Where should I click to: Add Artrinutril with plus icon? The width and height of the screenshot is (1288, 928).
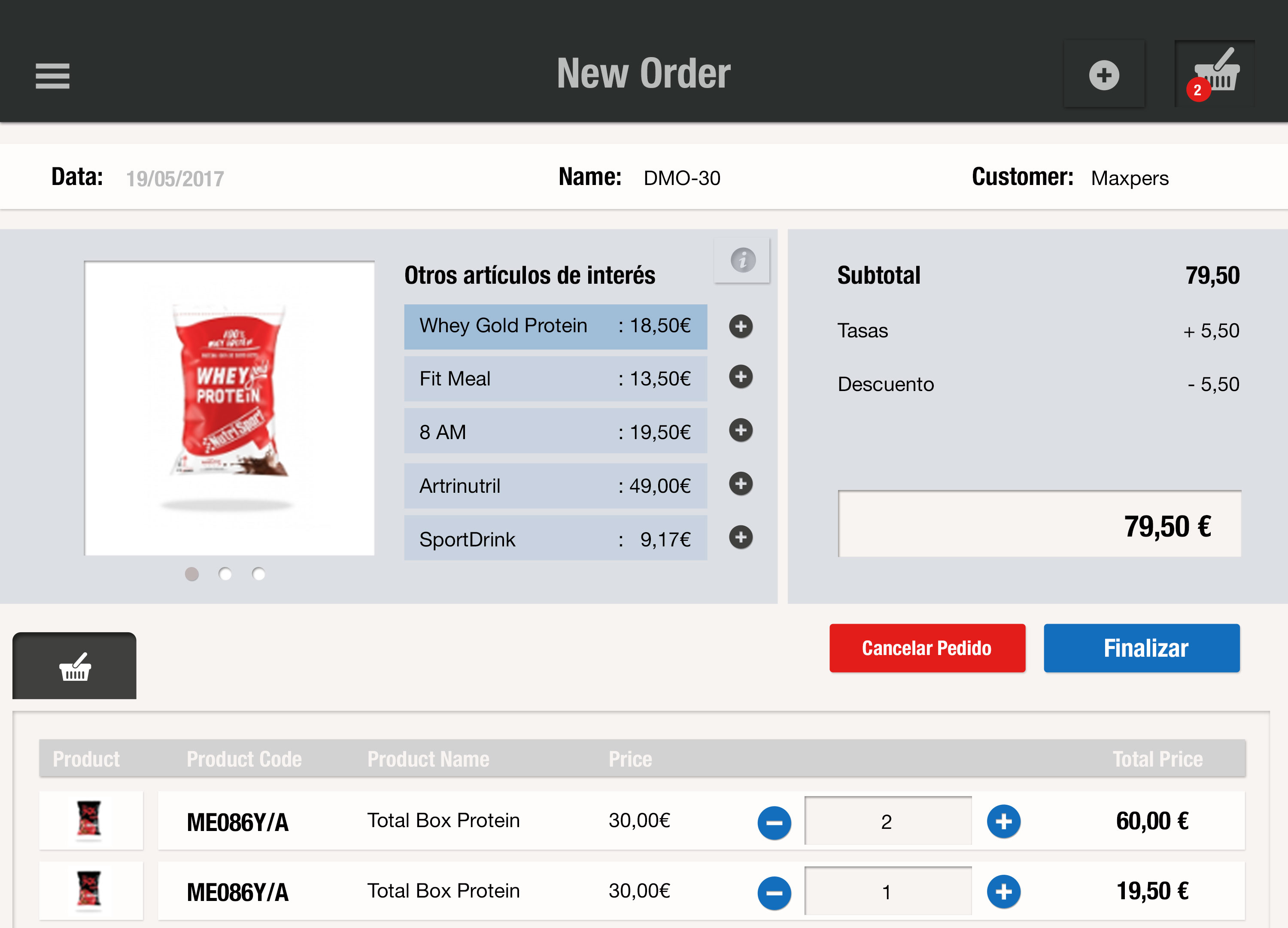pyautogui.click(x=741, y=483)
